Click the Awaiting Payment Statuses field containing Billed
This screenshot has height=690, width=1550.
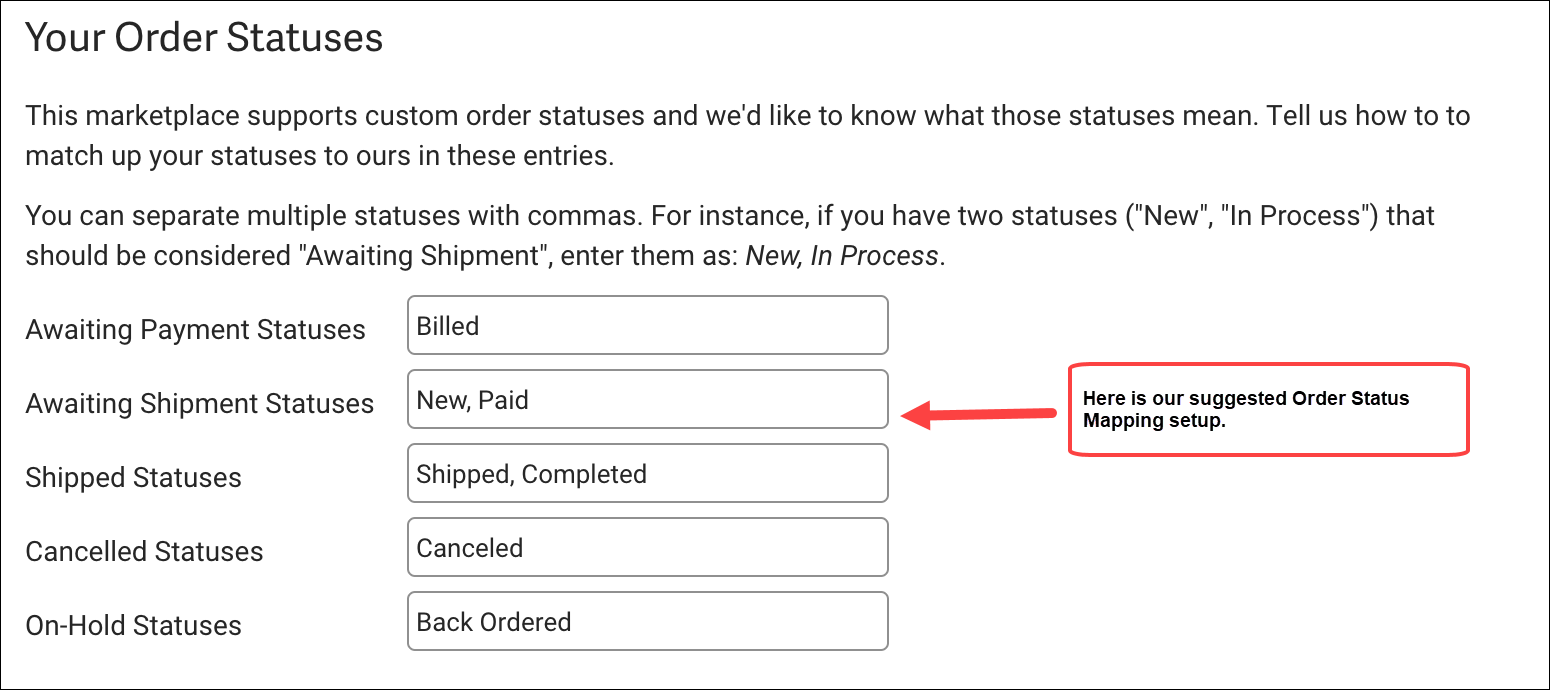648,325
